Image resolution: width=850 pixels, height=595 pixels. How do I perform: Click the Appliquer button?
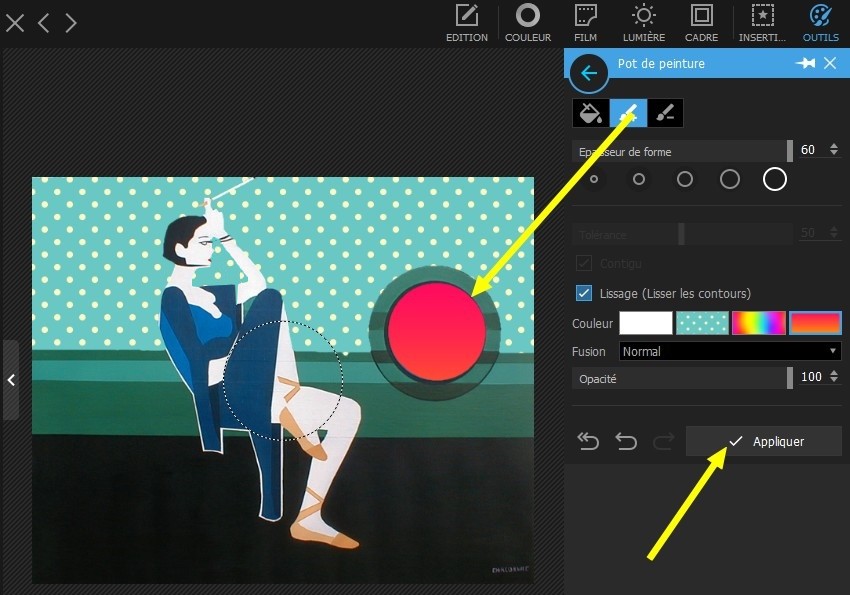click(x=764, y=441)
